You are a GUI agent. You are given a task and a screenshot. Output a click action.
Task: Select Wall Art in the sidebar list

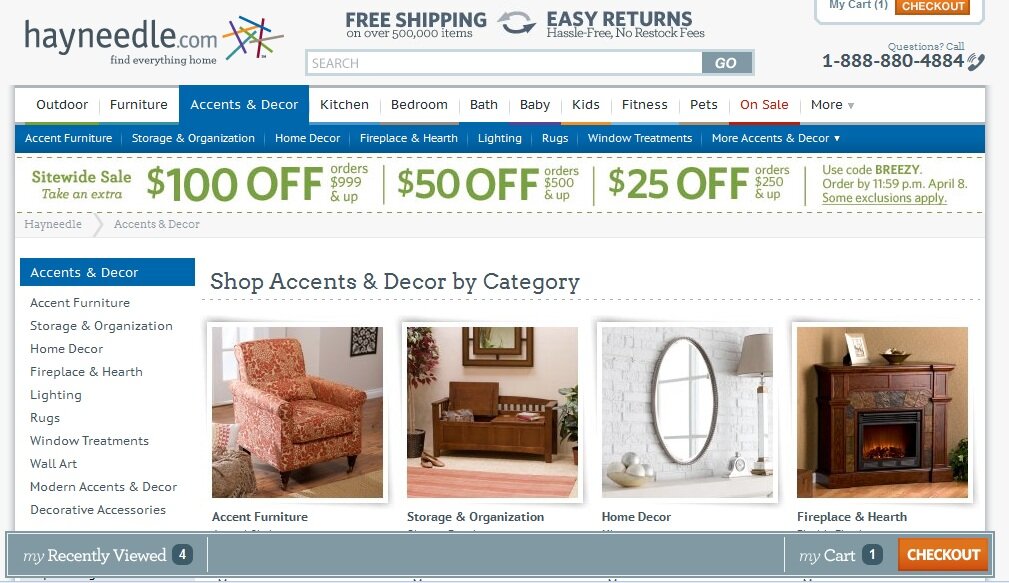[53, 464]
